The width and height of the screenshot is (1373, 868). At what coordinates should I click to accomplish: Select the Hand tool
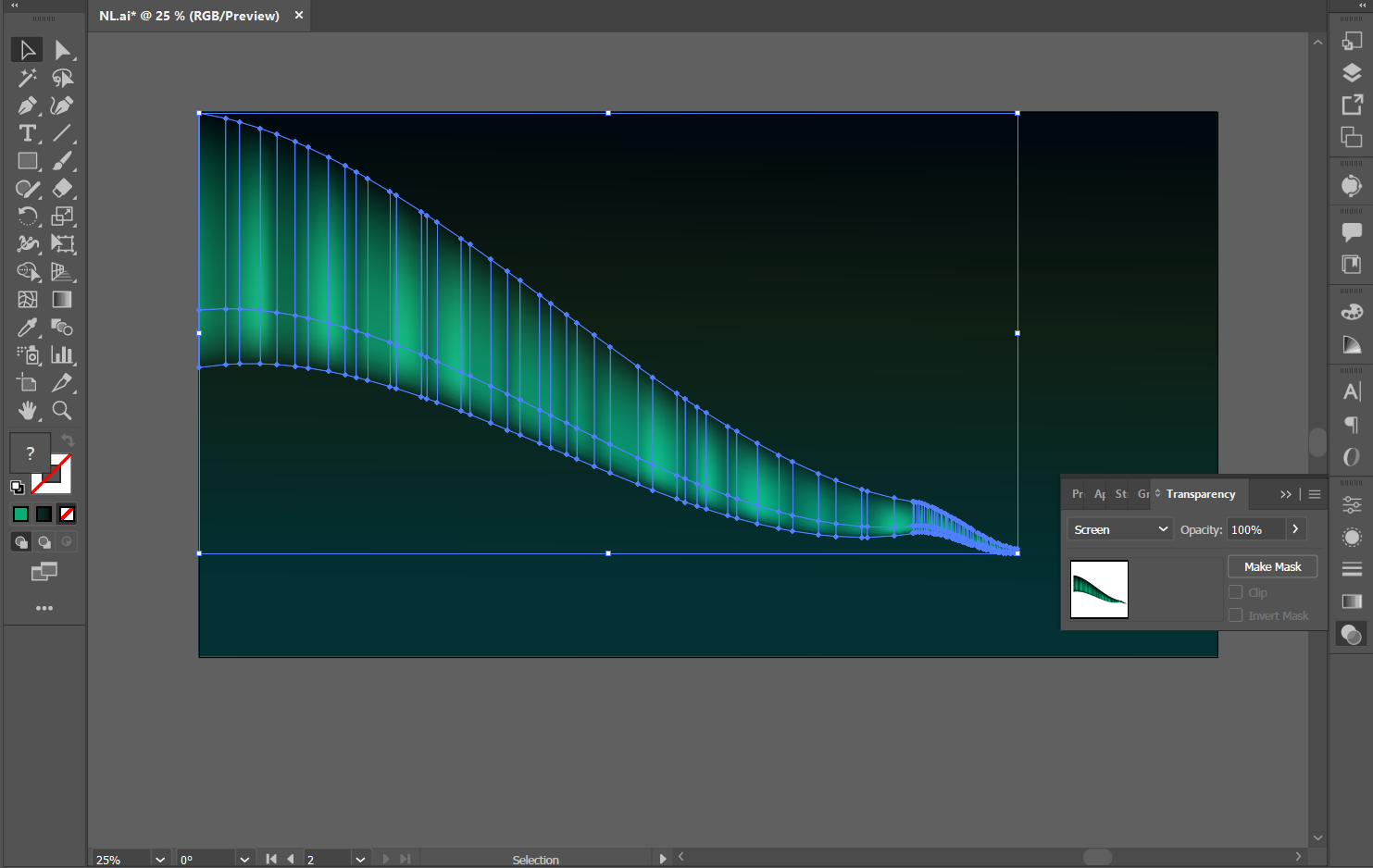coord(27,411)
